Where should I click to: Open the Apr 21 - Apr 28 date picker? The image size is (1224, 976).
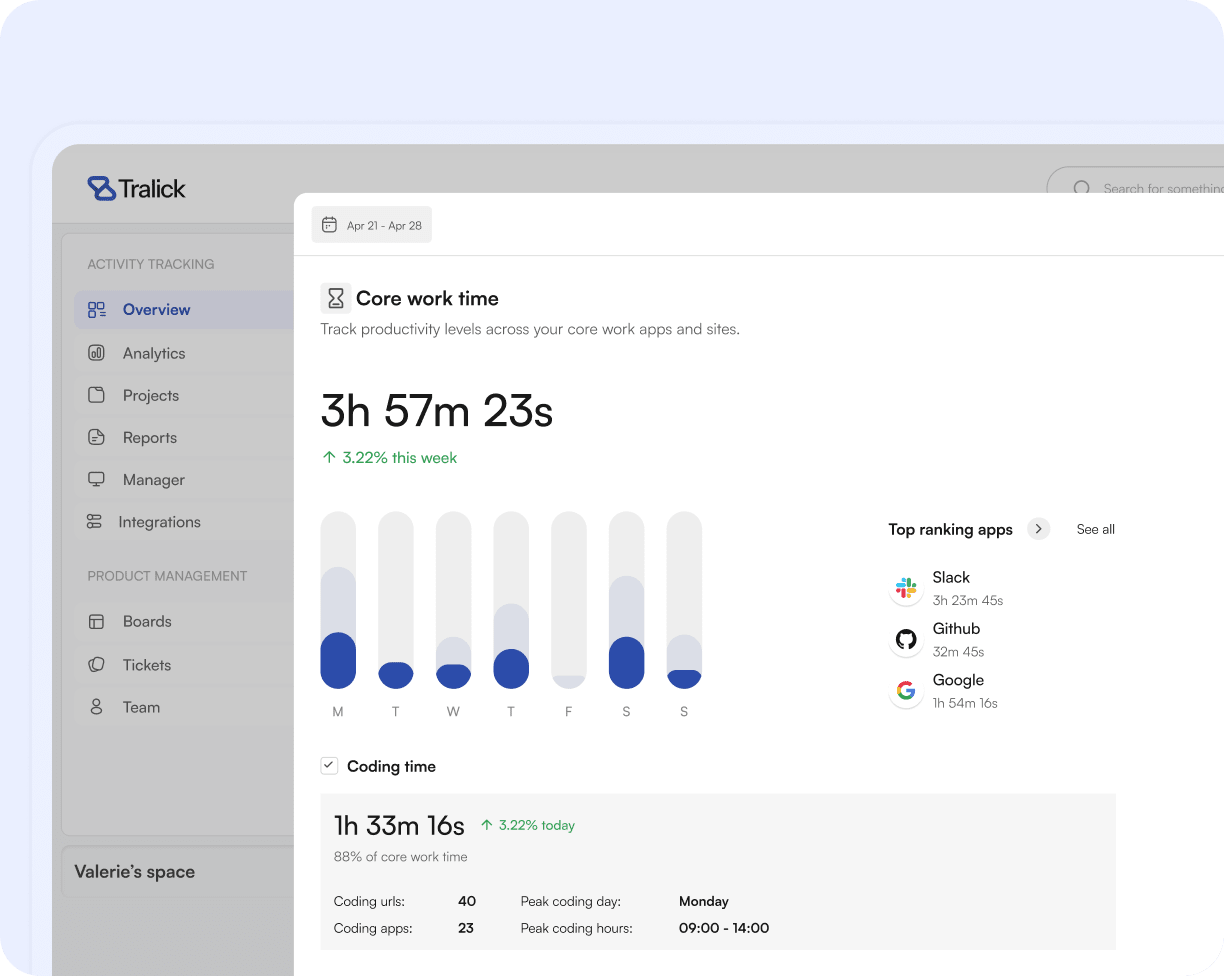(x=372, y=225)
